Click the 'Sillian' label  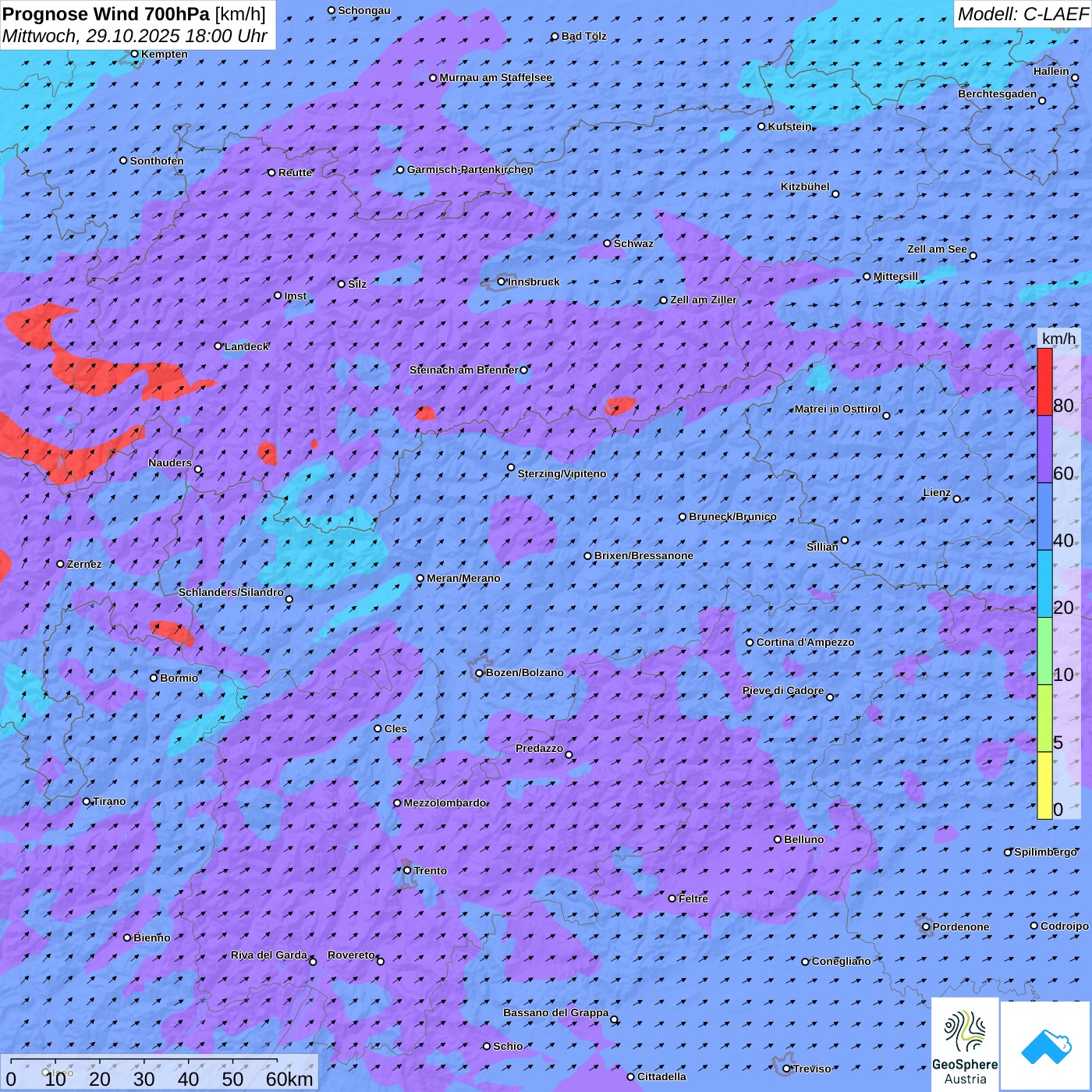[822, 547]
